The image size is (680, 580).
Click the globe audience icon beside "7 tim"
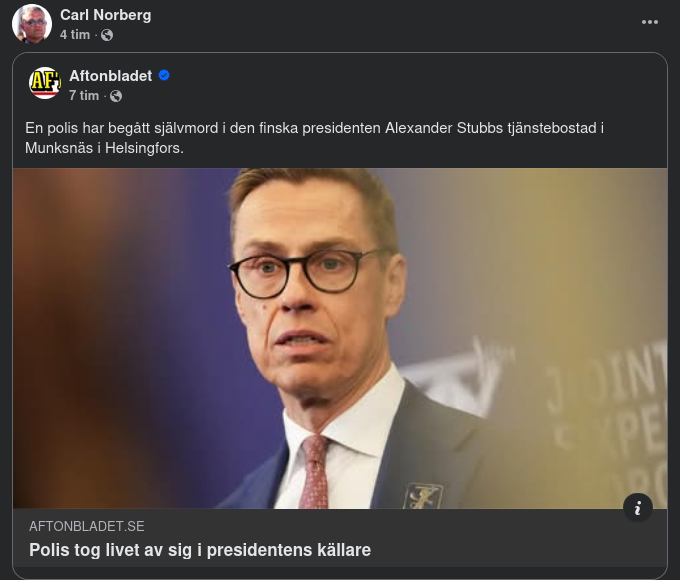[x=116, y=96]
